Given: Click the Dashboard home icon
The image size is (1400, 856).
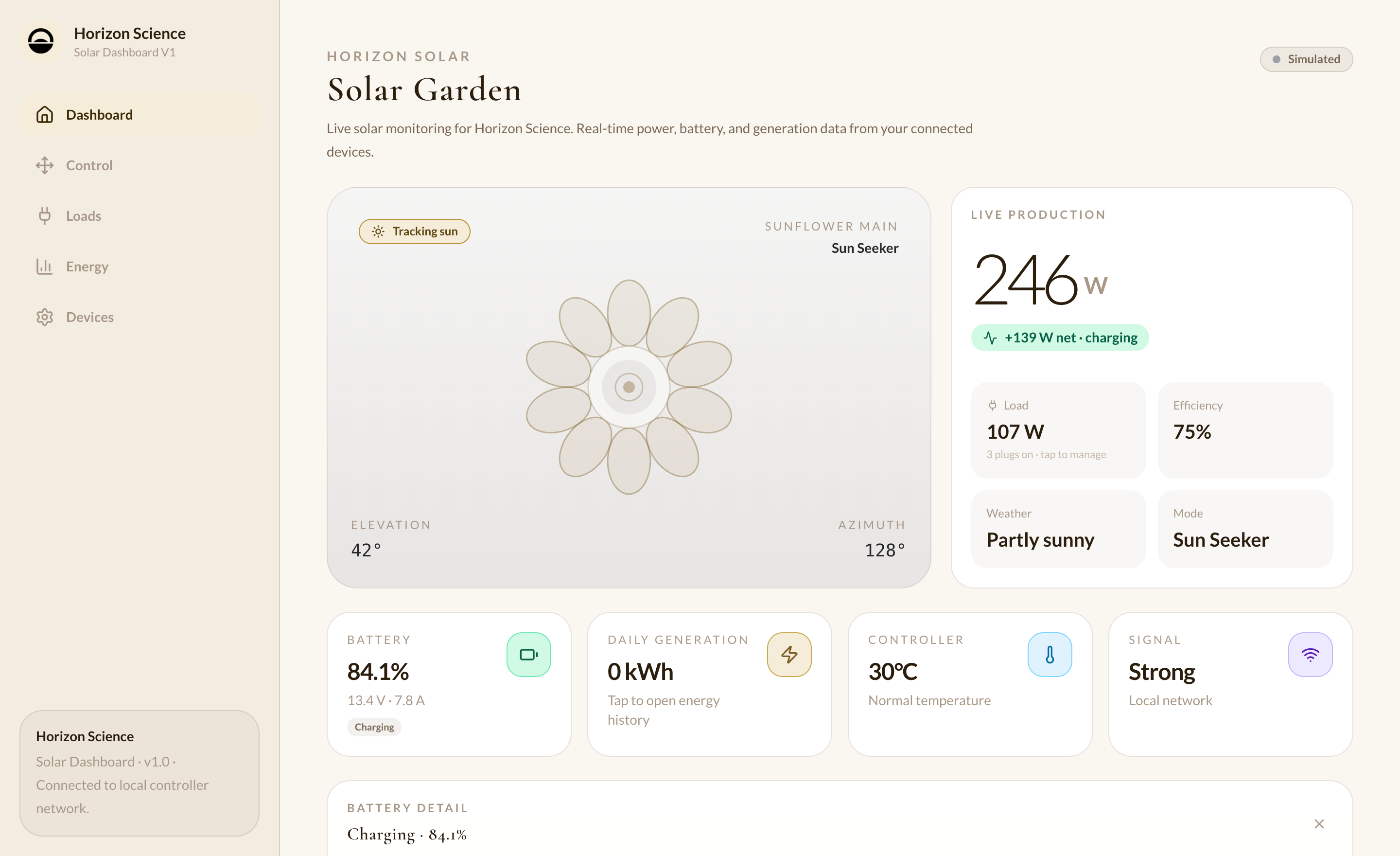Looking at the screenshot, I should pyautogui.click(x=45, y=115).
